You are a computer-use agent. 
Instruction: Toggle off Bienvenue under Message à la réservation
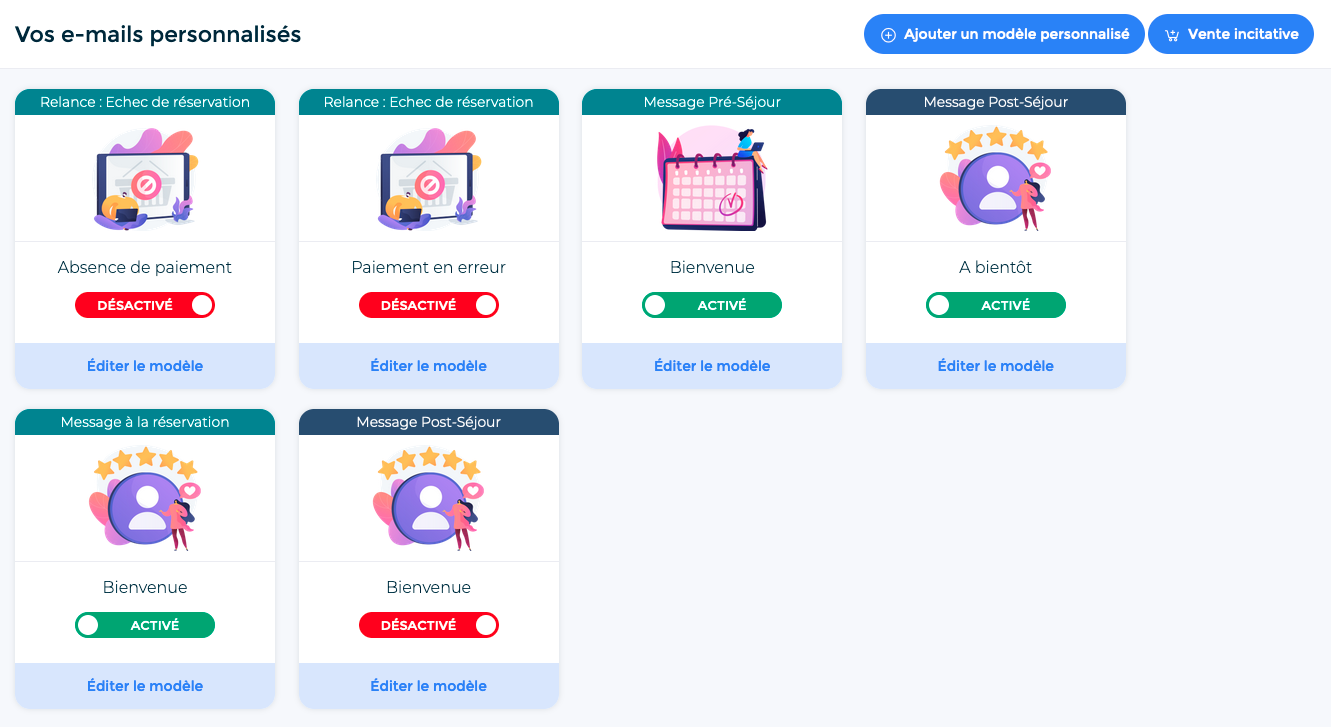(x=145, y=625)
